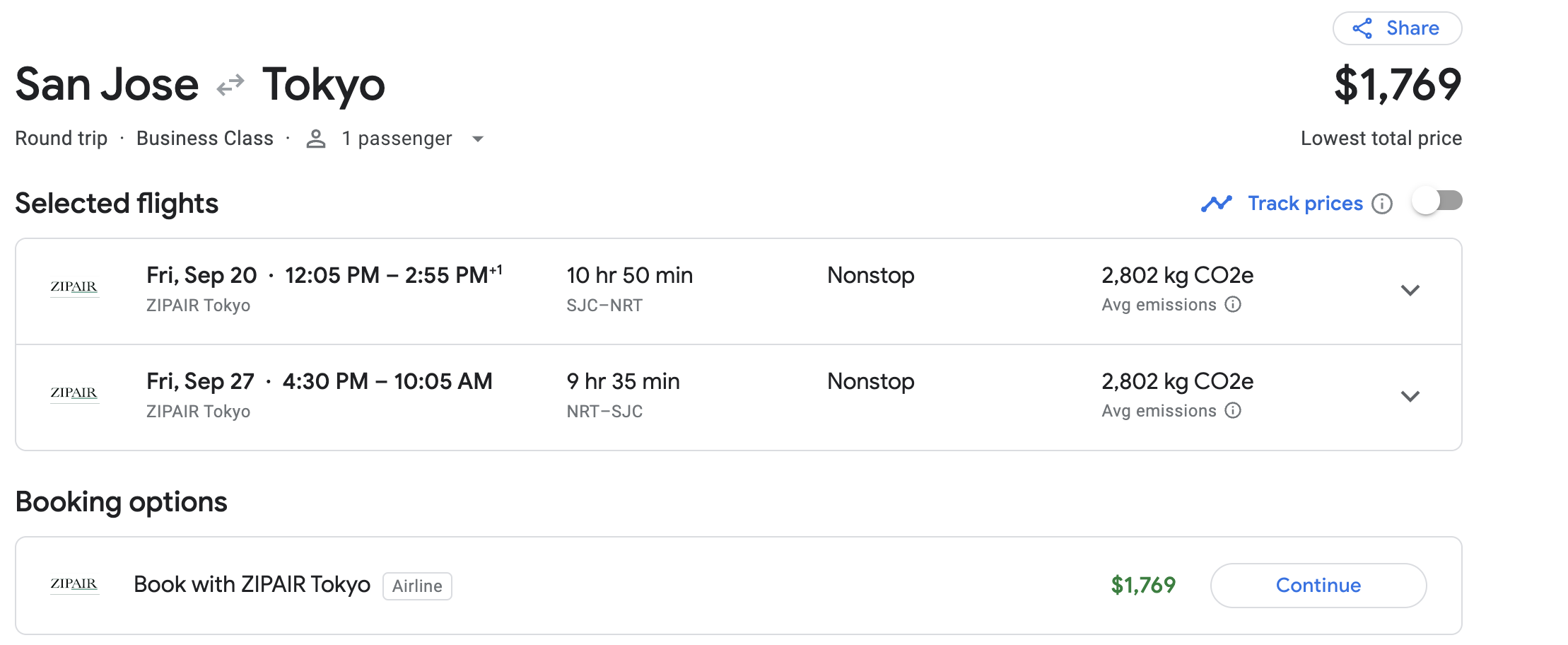The width and height of the screenshot is (1568, 645).
Task: Select the Airline tag badge
Action: (417, 586)
